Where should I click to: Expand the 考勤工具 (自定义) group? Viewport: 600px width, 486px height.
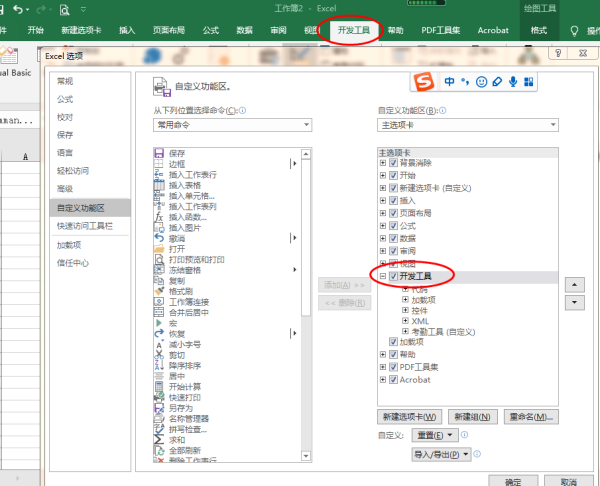pos(405,331)
